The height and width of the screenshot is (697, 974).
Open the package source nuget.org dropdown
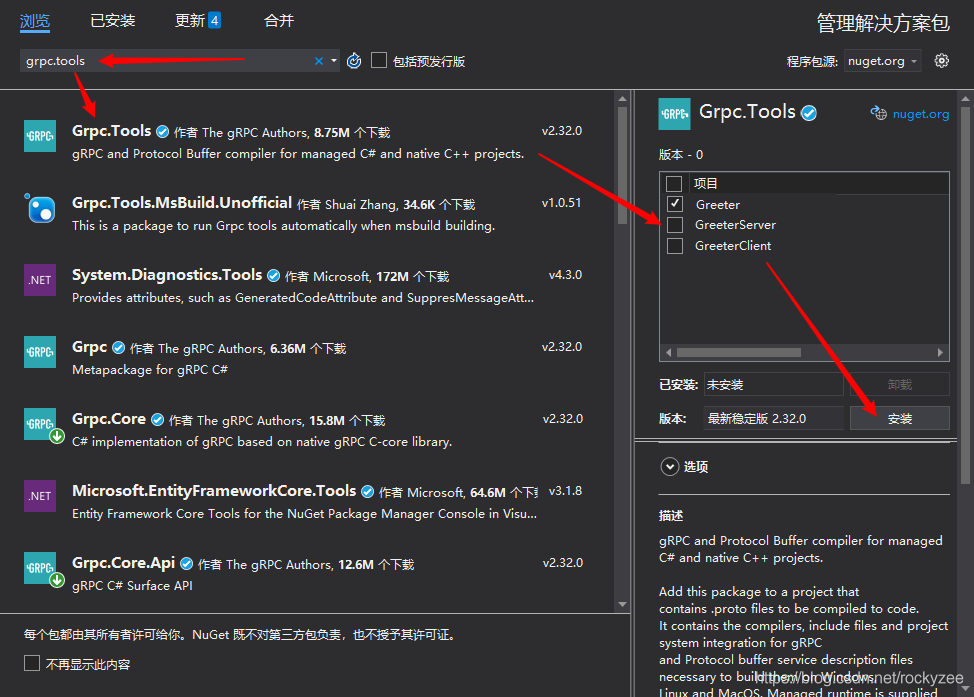point(882,61)
